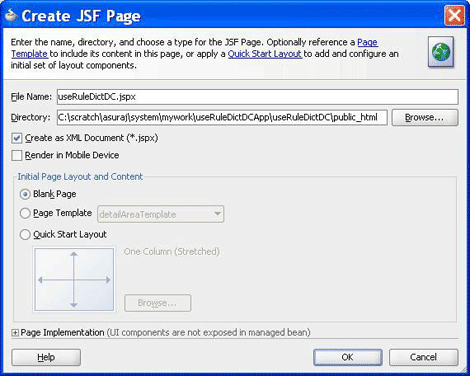Screen dimensions: 470x376
Task: Click the 'One Column (Stretched)' label
Action: [x=172, y=252]
